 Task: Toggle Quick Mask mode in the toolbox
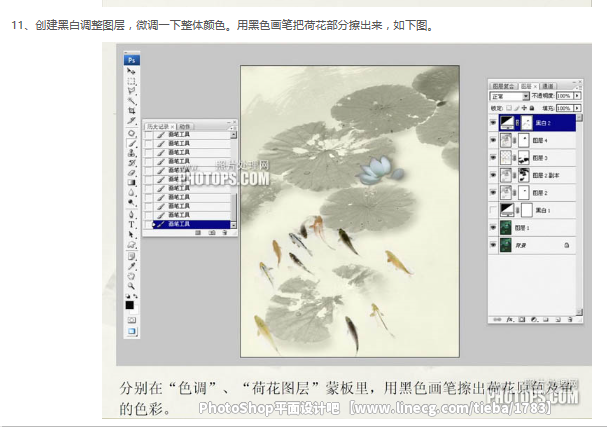(x=132, y=320)
